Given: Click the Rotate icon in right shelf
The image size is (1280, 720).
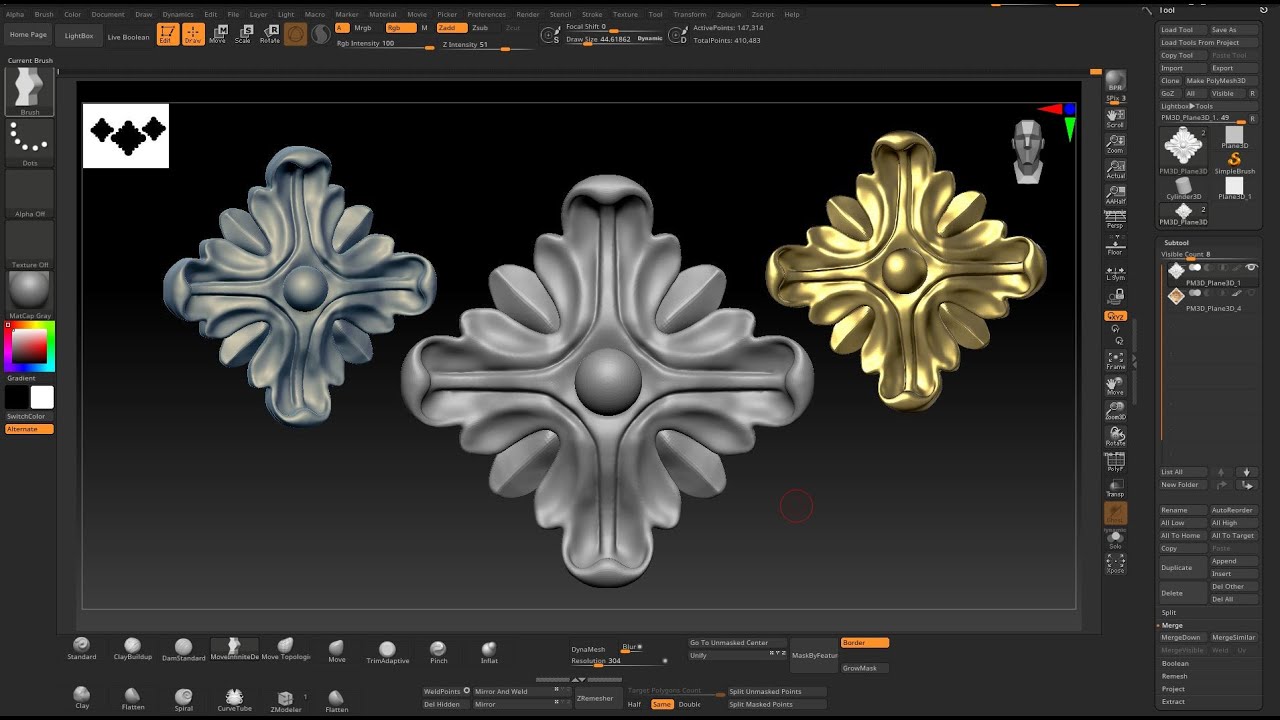Looking at the screenshot, I should pyautogui.click(x=1115, y=437).
